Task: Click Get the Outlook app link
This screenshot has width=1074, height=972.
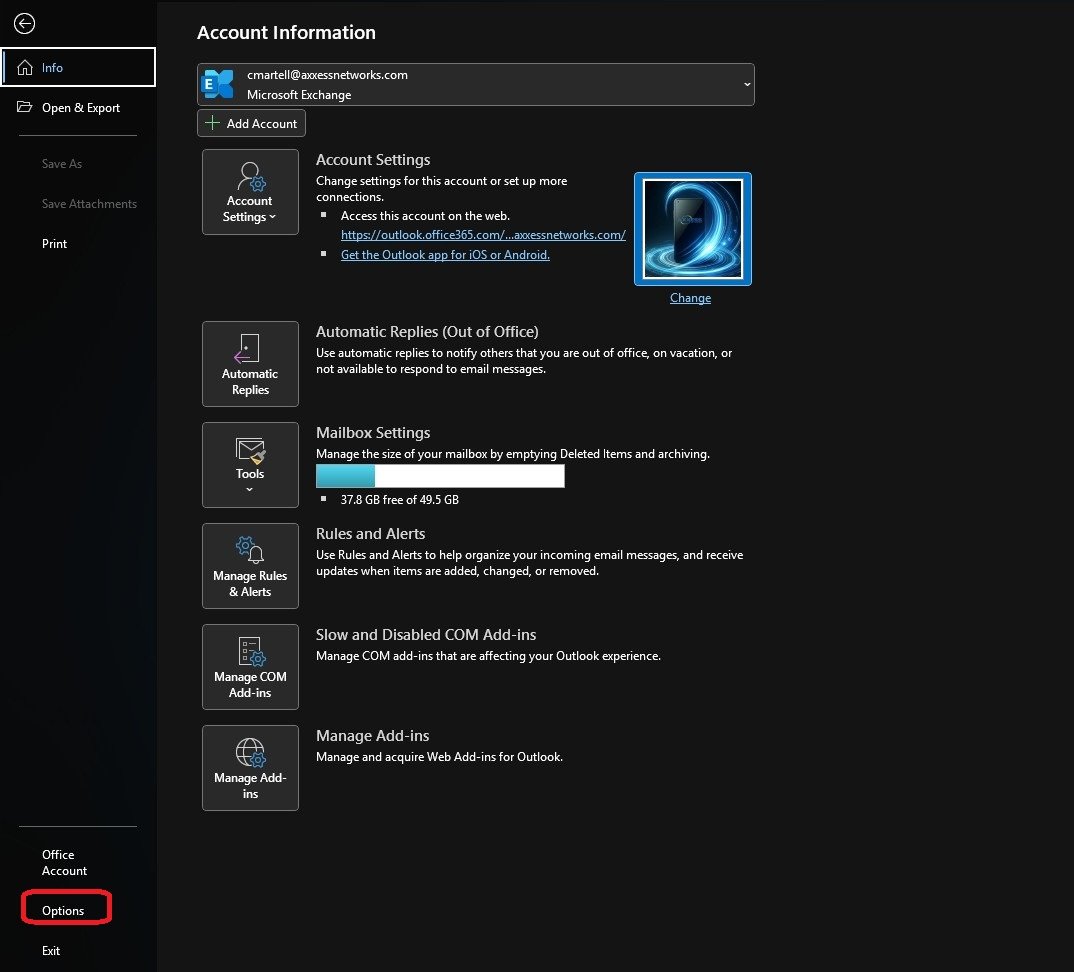Action: tap(445, 255)
